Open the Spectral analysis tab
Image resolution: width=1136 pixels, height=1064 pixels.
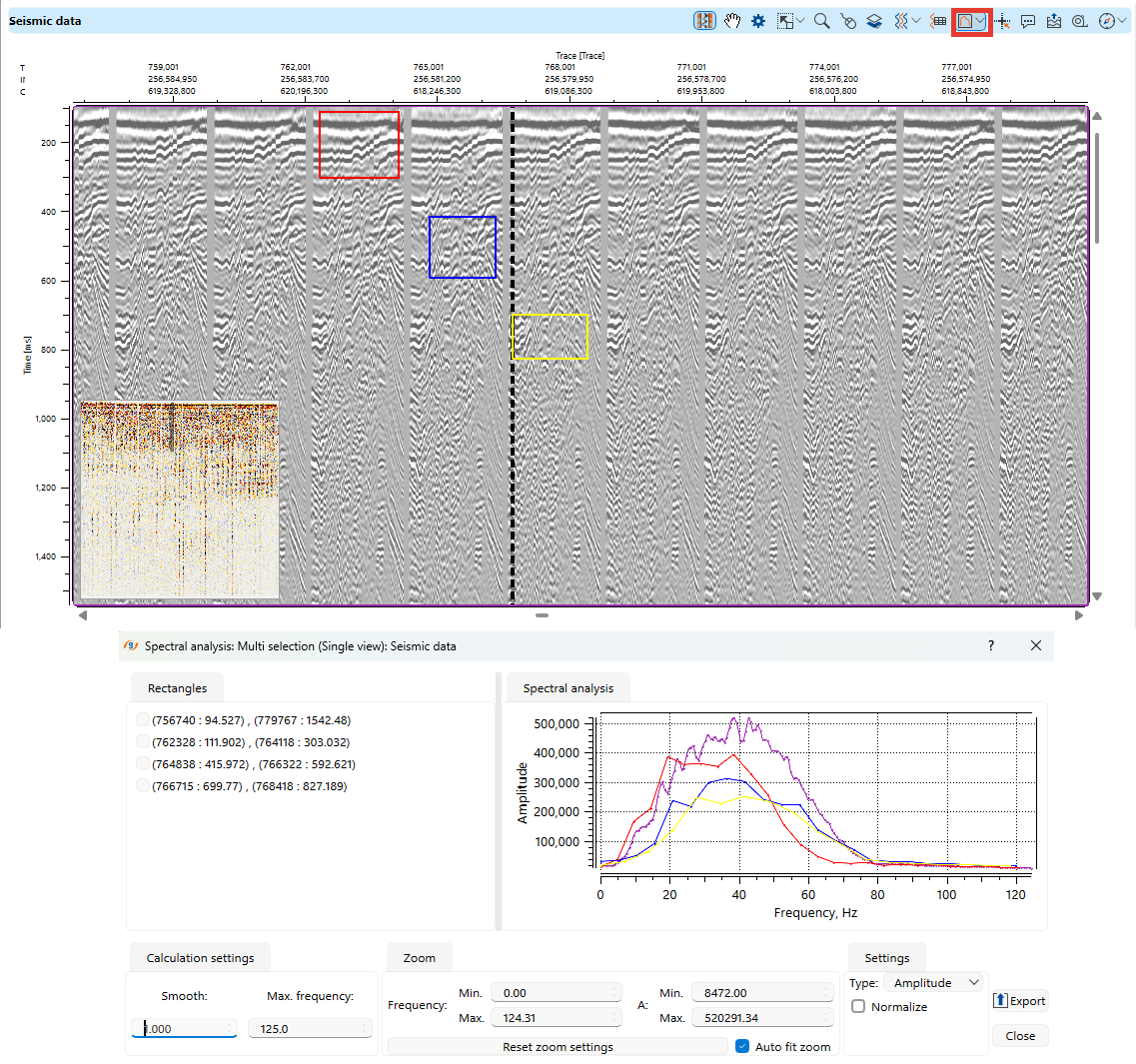click(566, 687)
